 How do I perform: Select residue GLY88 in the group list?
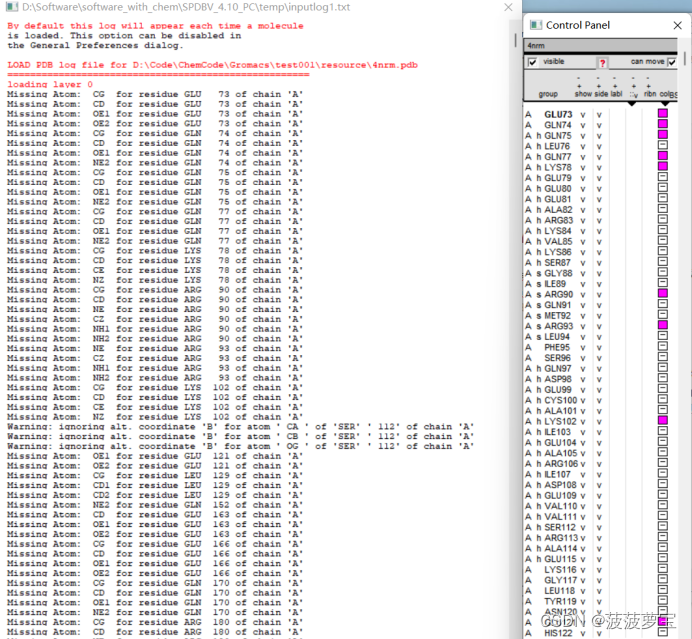tap(558, 274)
